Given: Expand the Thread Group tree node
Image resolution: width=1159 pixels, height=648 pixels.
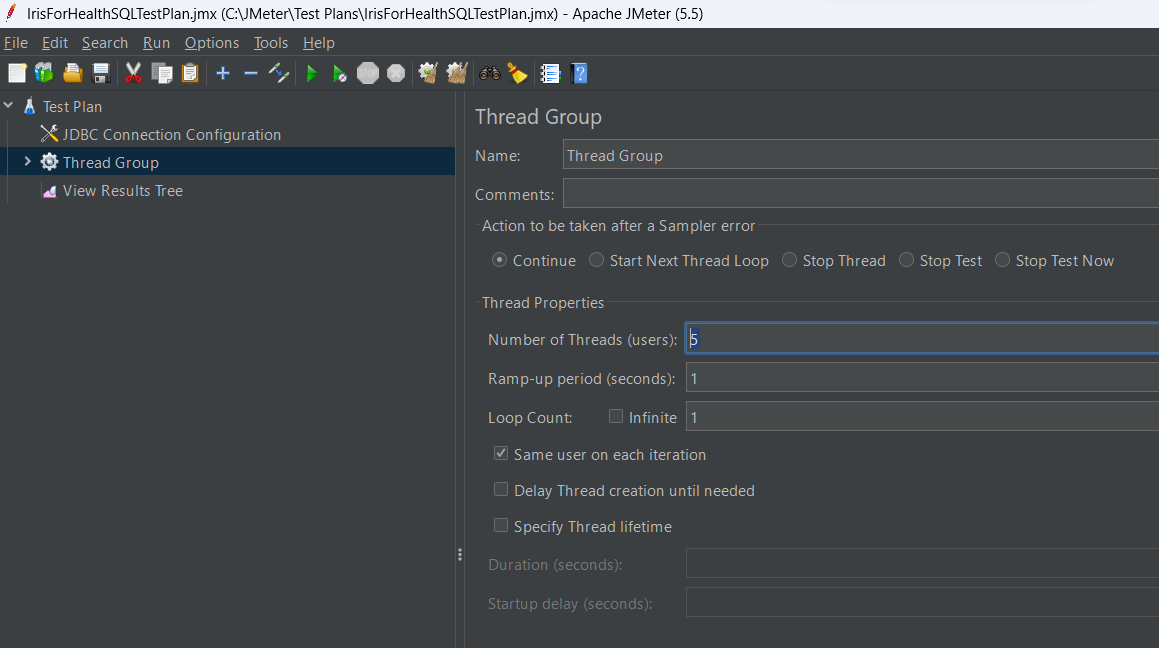Looking at the screenshot, I should pyautogui.click(x=27, y=162).
